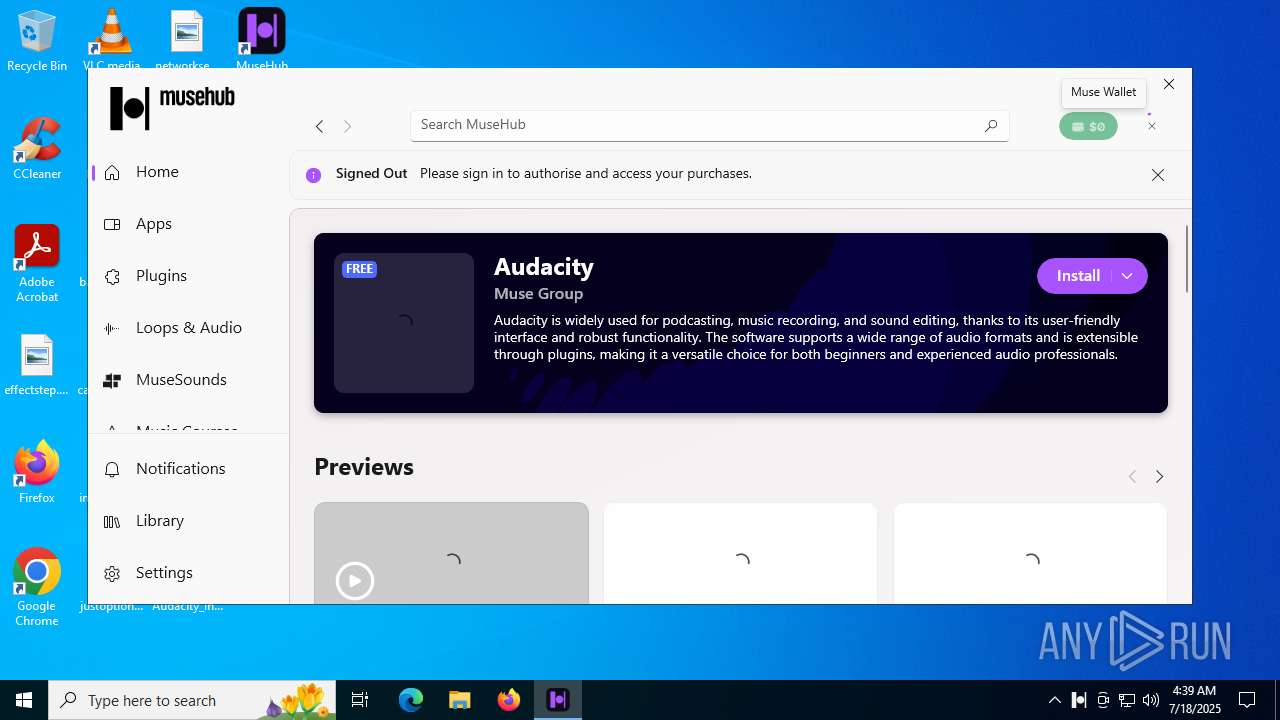Show Notifications panel
The width and height of the screenshot is (1280, 720).
(x=190, y=469)
